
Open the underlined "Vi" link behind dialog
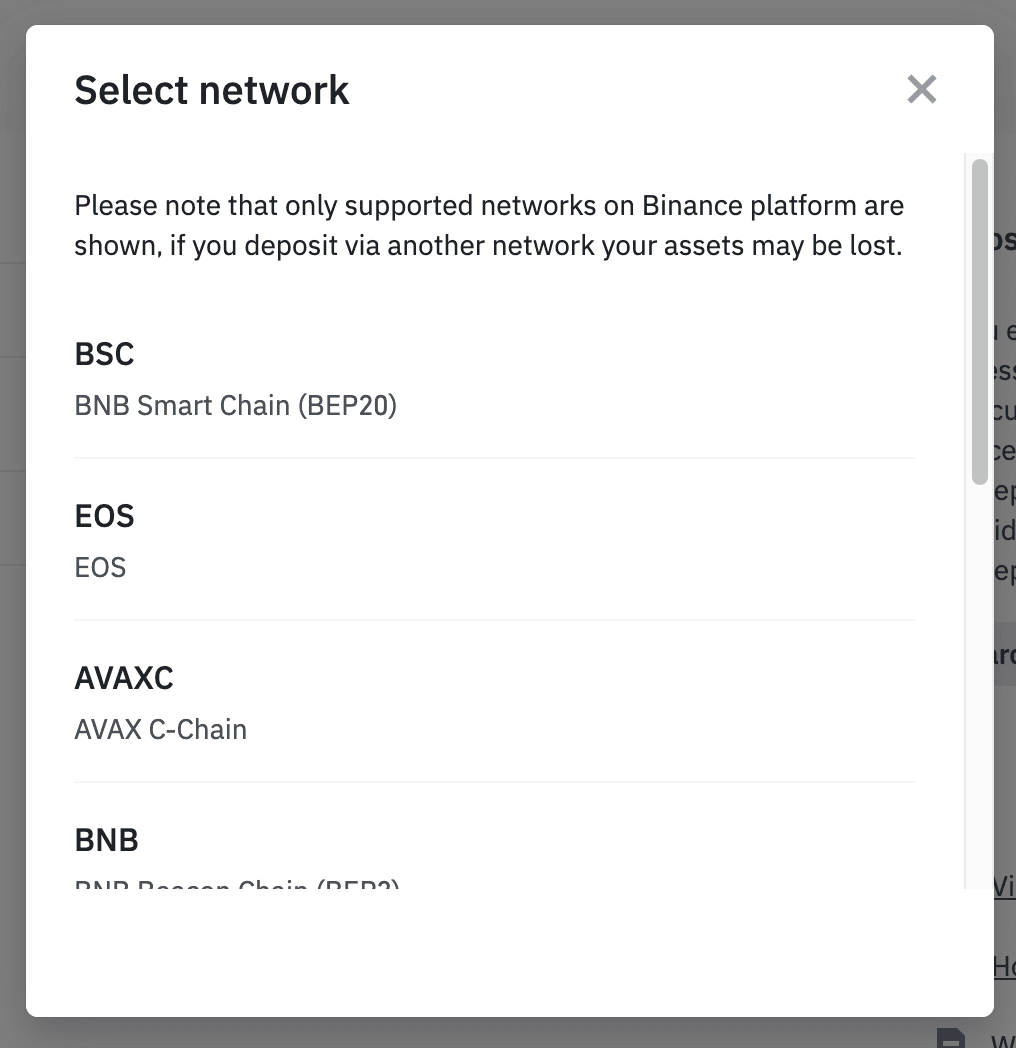pos(1004,885)
